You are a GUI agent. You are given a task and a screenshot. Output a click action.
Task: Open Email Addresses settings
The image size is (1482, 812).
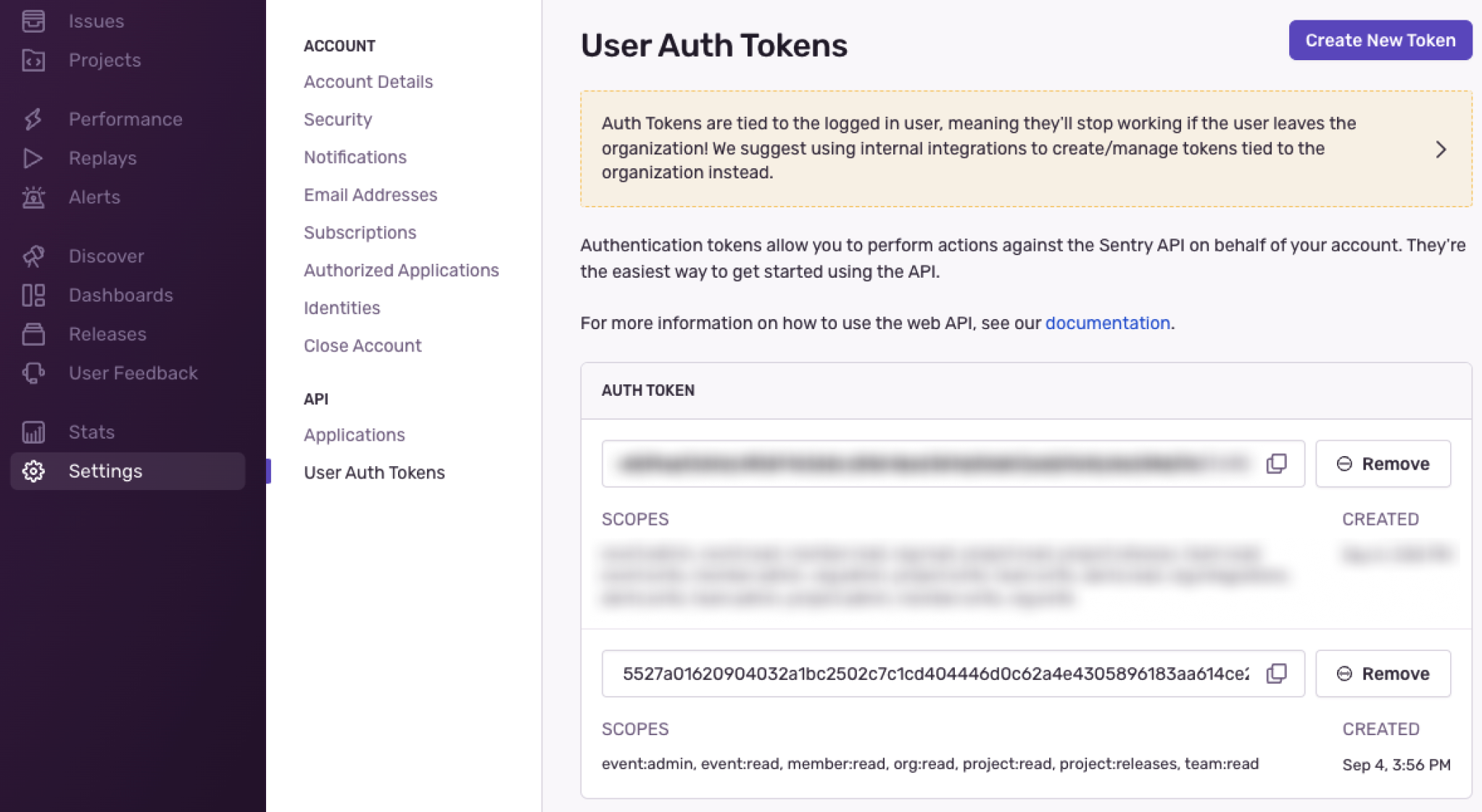(x=370, y=195)
